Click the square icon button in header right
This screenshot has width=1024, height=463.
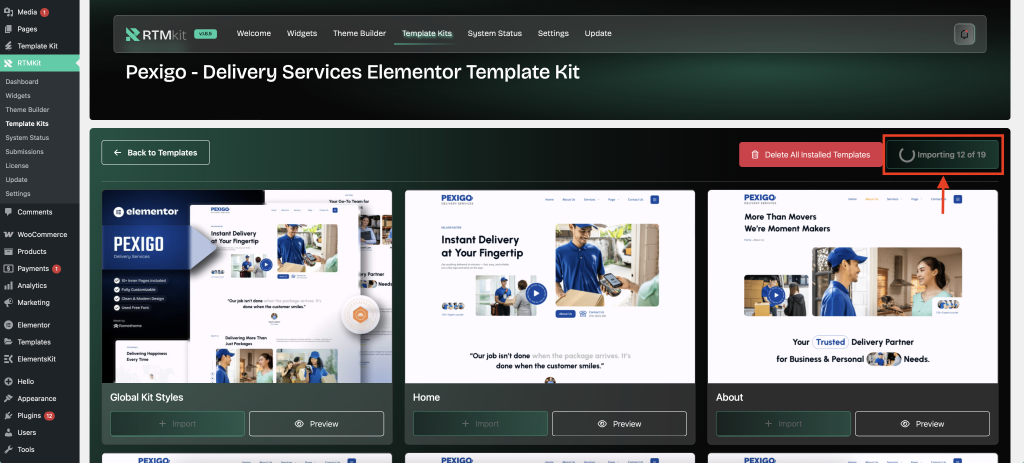pos(964,34)
